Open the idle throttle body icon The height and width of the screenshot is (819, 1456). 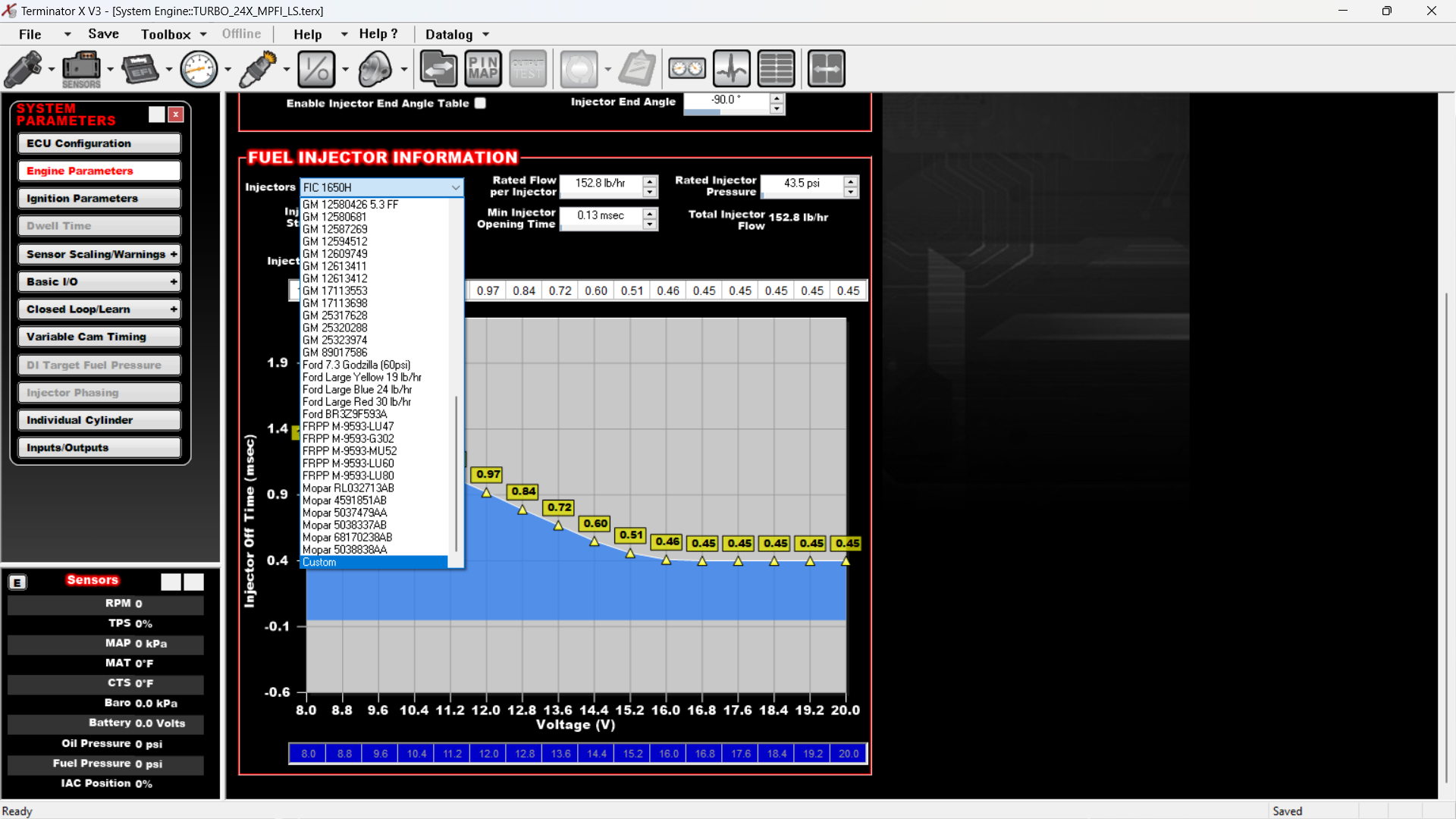coord(375,69)
